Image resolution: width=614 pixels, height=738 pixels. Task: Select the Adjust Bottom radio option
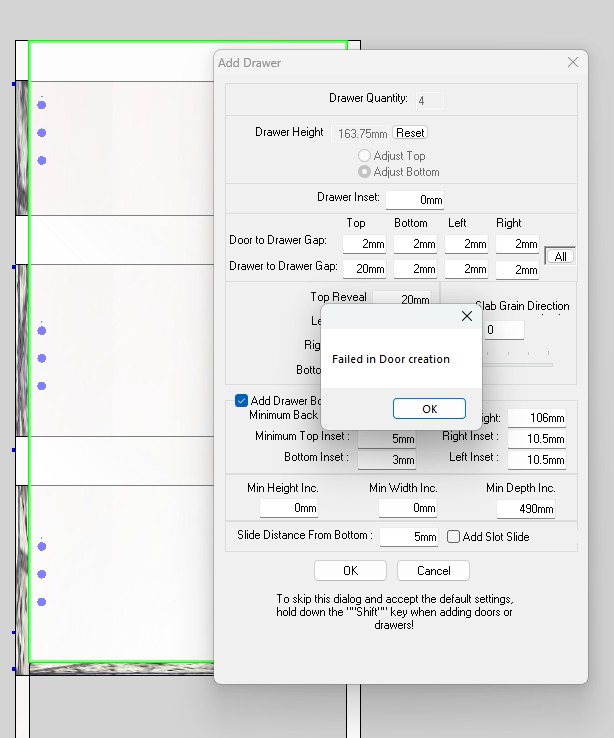coord(365,172)
